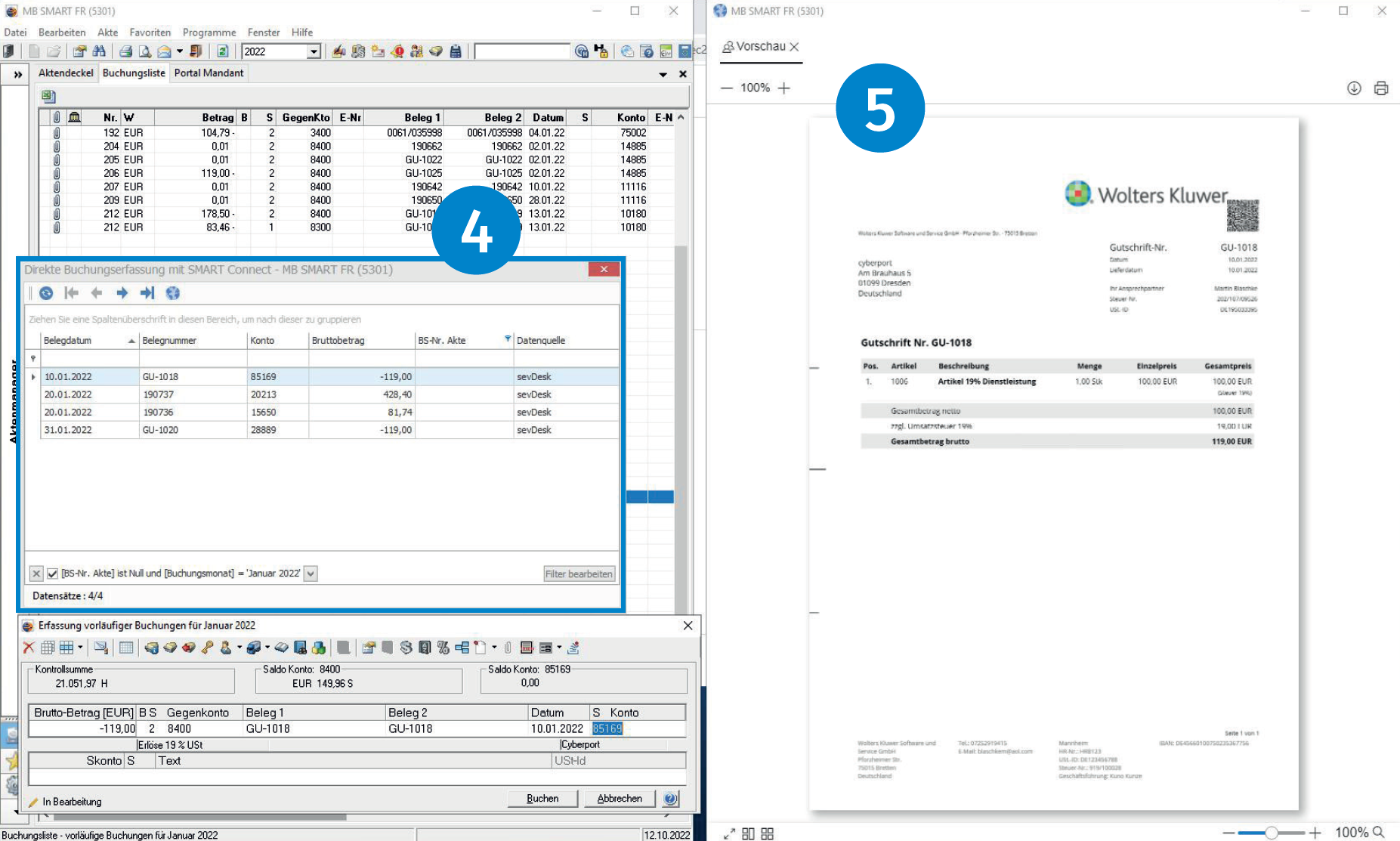
Task: Click the percent icon in Erfassung toolbar
Action: (443, 648)
